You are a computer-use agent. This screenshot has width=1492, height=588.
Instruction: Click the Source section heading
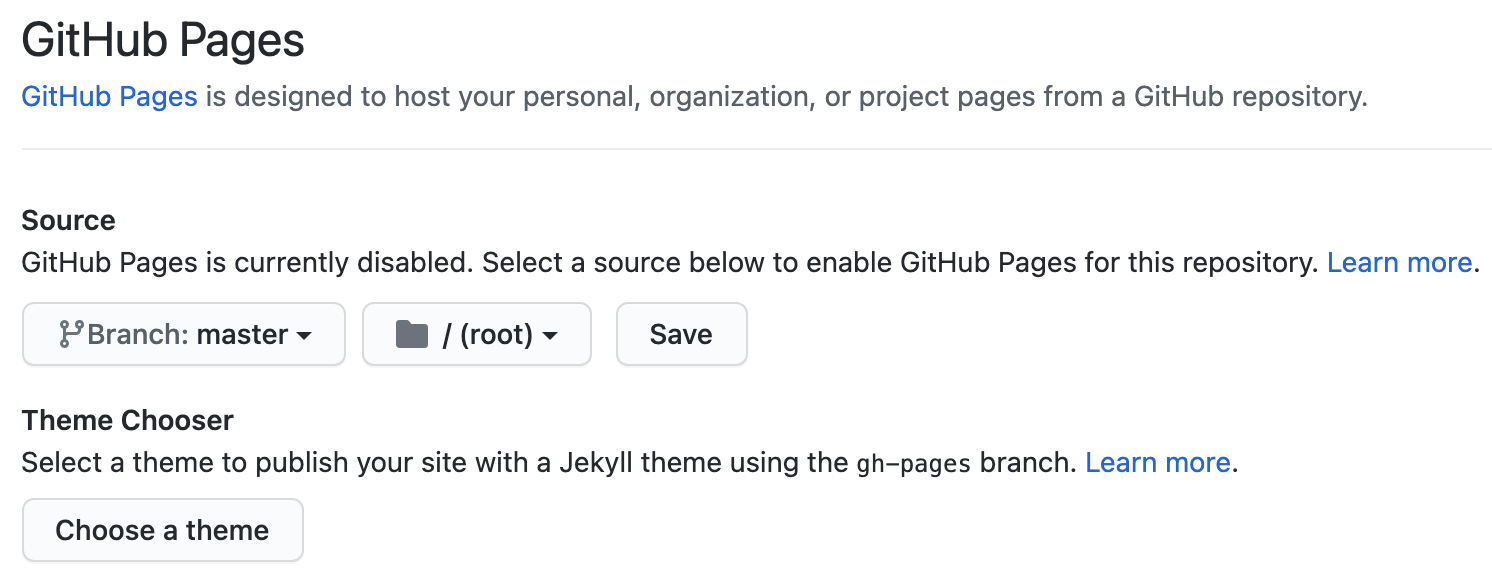[x=68, y=221]
